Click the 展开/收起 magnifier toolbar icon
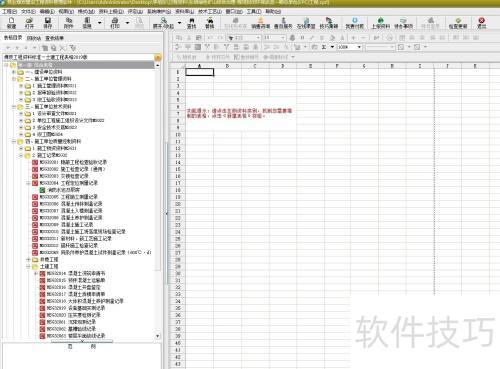Image resolution: width=500 pixels, height=369 pixels. 163,23
